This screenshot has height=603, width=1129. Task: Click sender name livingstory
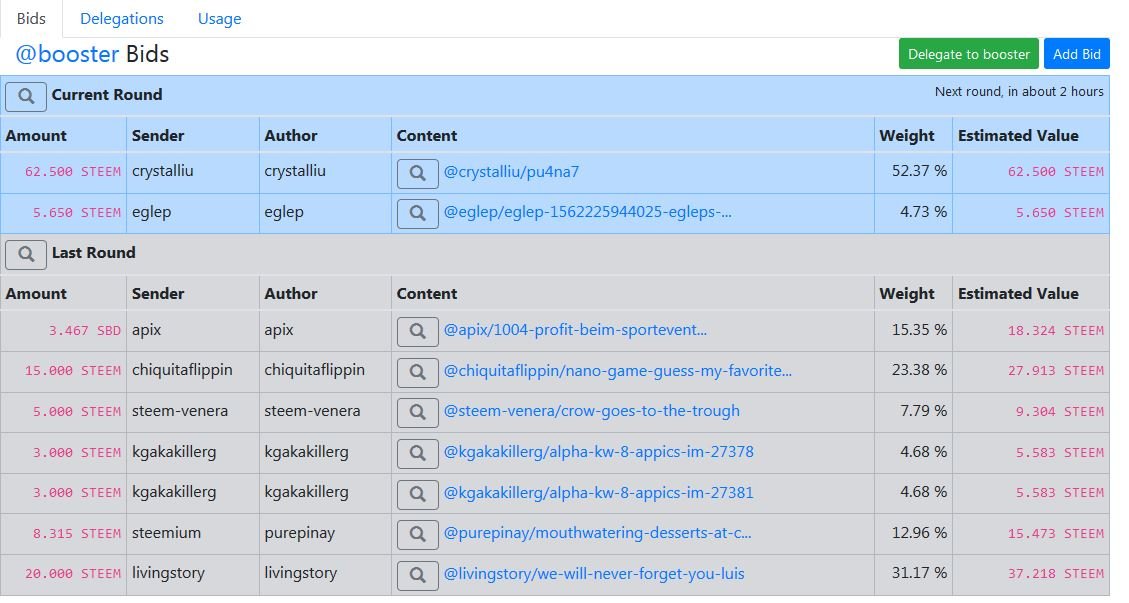click(x=168, y=573)
